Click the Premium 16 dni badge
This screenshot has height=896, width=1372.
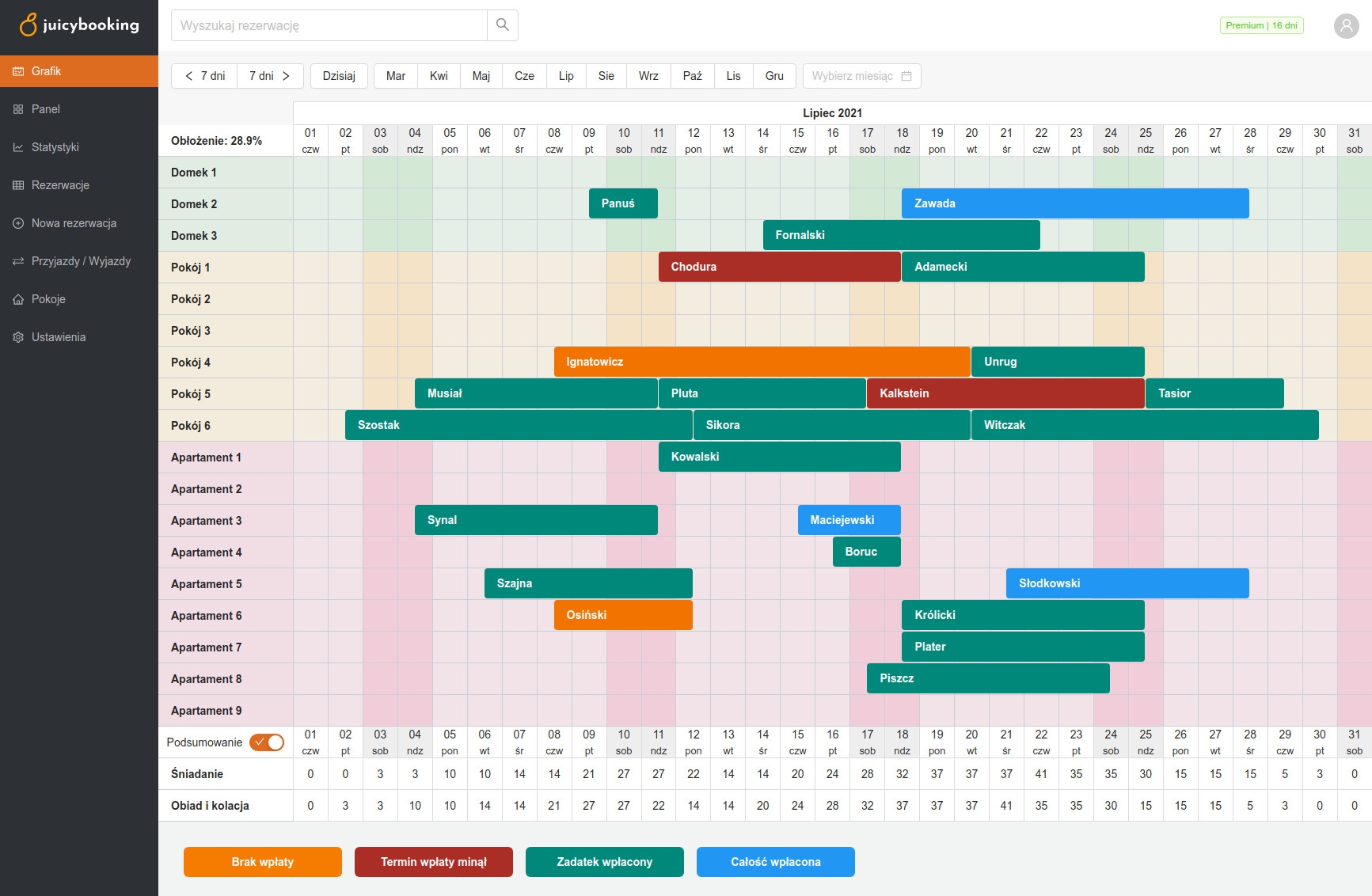pos(1261,25)
